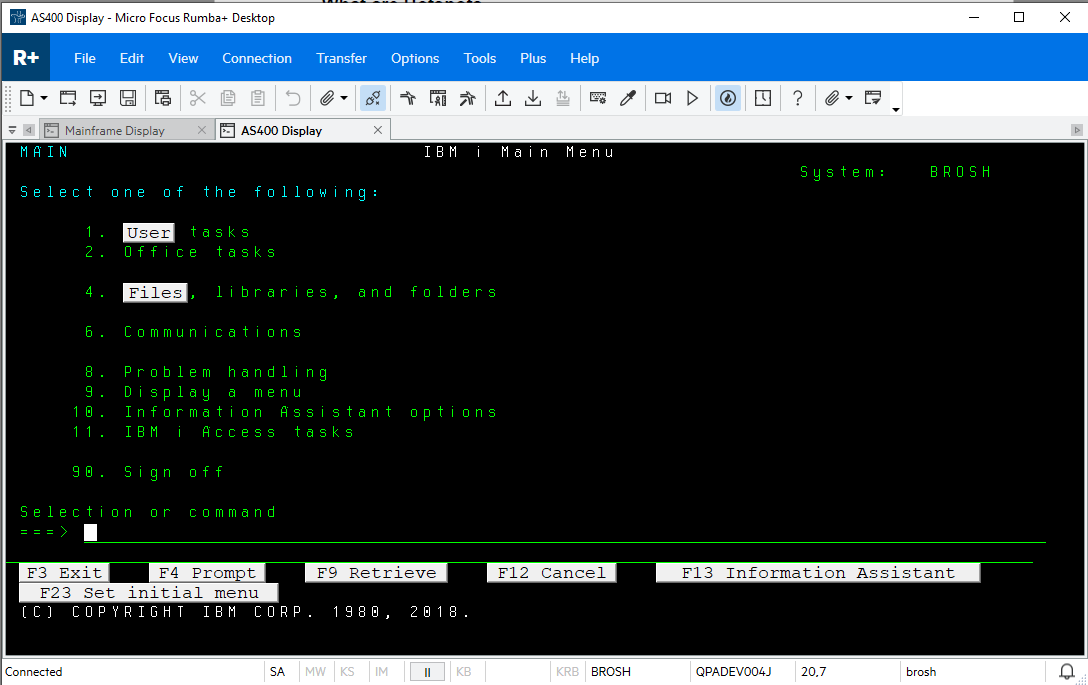Click the New document toolbar icon
The width and height of the screenshot is (1088, 685).
[26, 98]
